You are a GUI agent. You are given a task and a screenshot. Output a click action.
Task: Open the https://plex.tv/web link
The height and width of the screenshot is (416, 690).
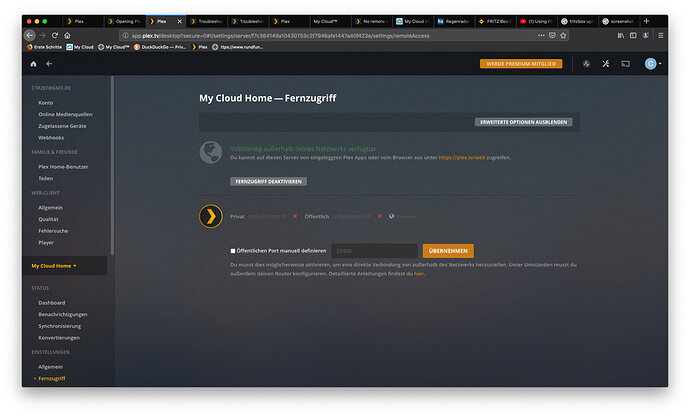462,157
